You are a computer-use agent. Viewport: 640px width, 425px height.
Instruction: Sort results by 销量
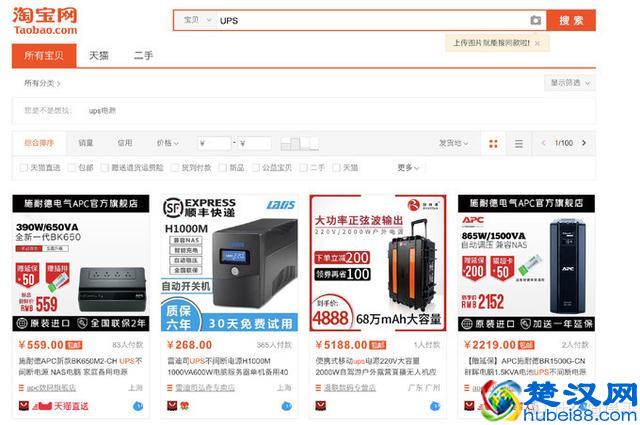tap(86, 143)
